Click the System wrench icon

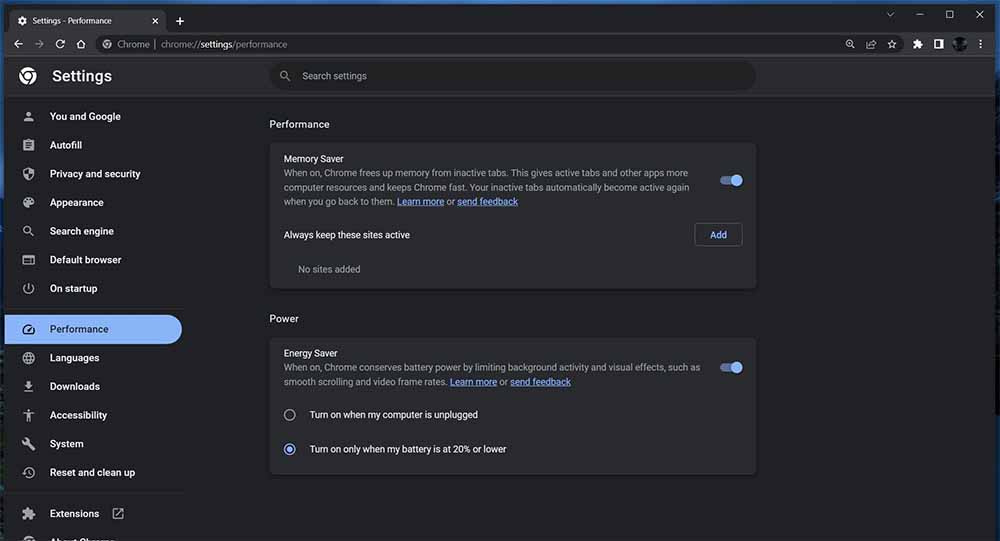29,444
